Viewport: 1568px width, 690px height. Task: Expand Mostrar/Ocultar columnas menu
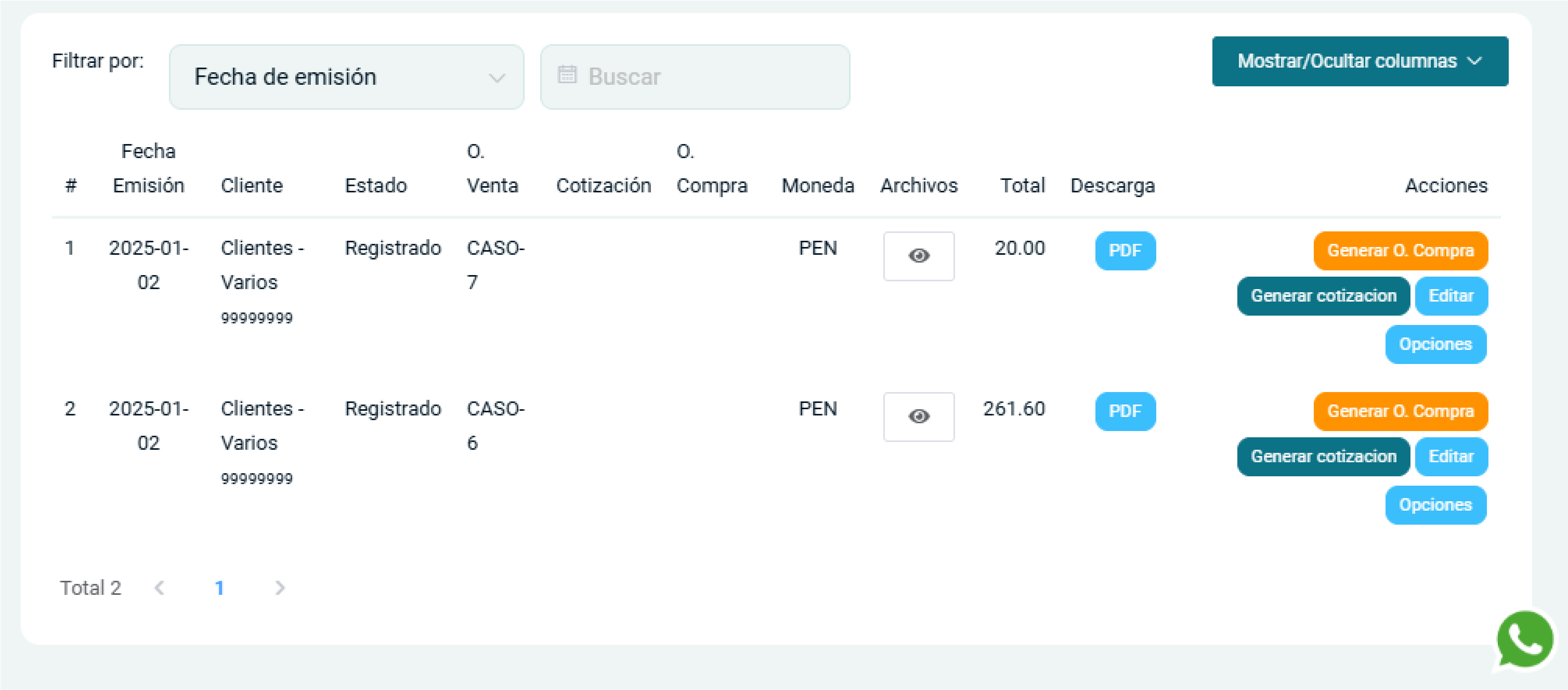(x=1359, y=61)
